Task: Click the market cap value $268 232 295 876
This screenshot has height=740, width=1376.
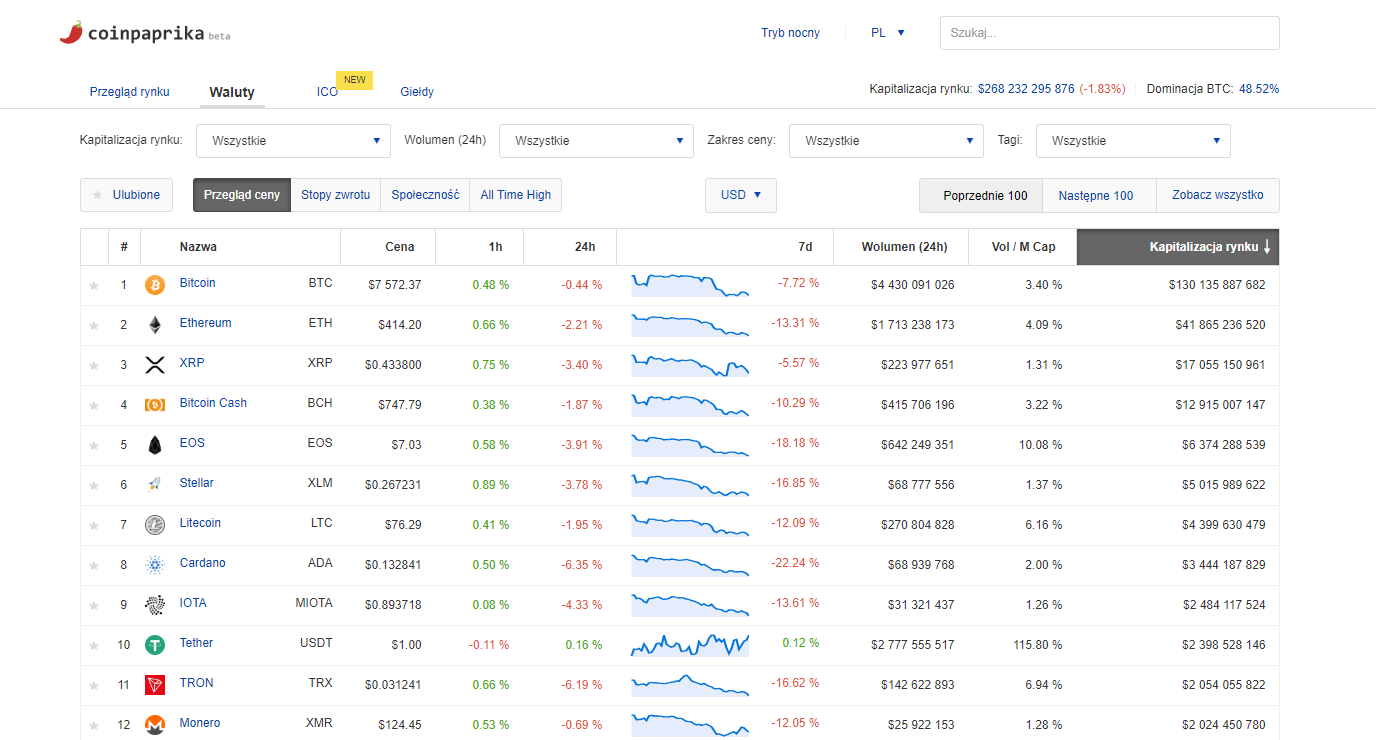Action: click(1026, 89)
